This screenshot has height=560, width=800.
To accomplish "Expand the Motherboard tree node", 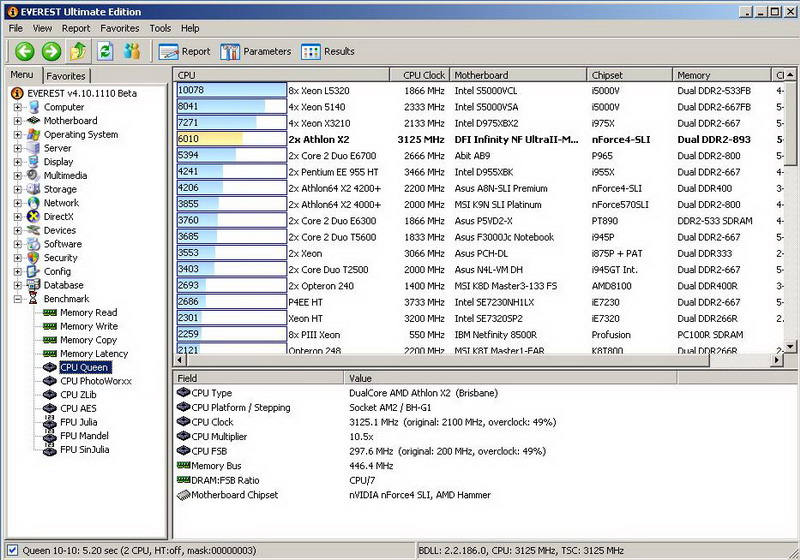I will click(19, 121).
